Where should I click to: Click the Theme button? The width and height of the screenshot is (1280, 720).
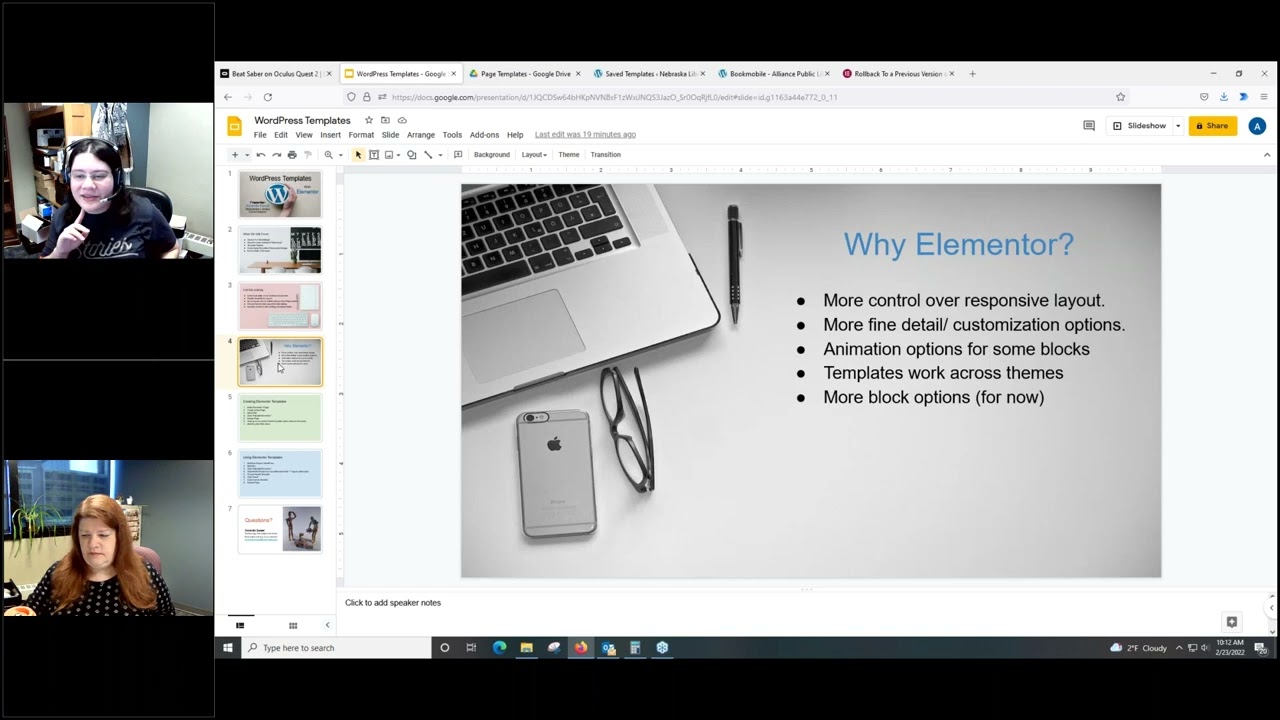coord(569,155)
